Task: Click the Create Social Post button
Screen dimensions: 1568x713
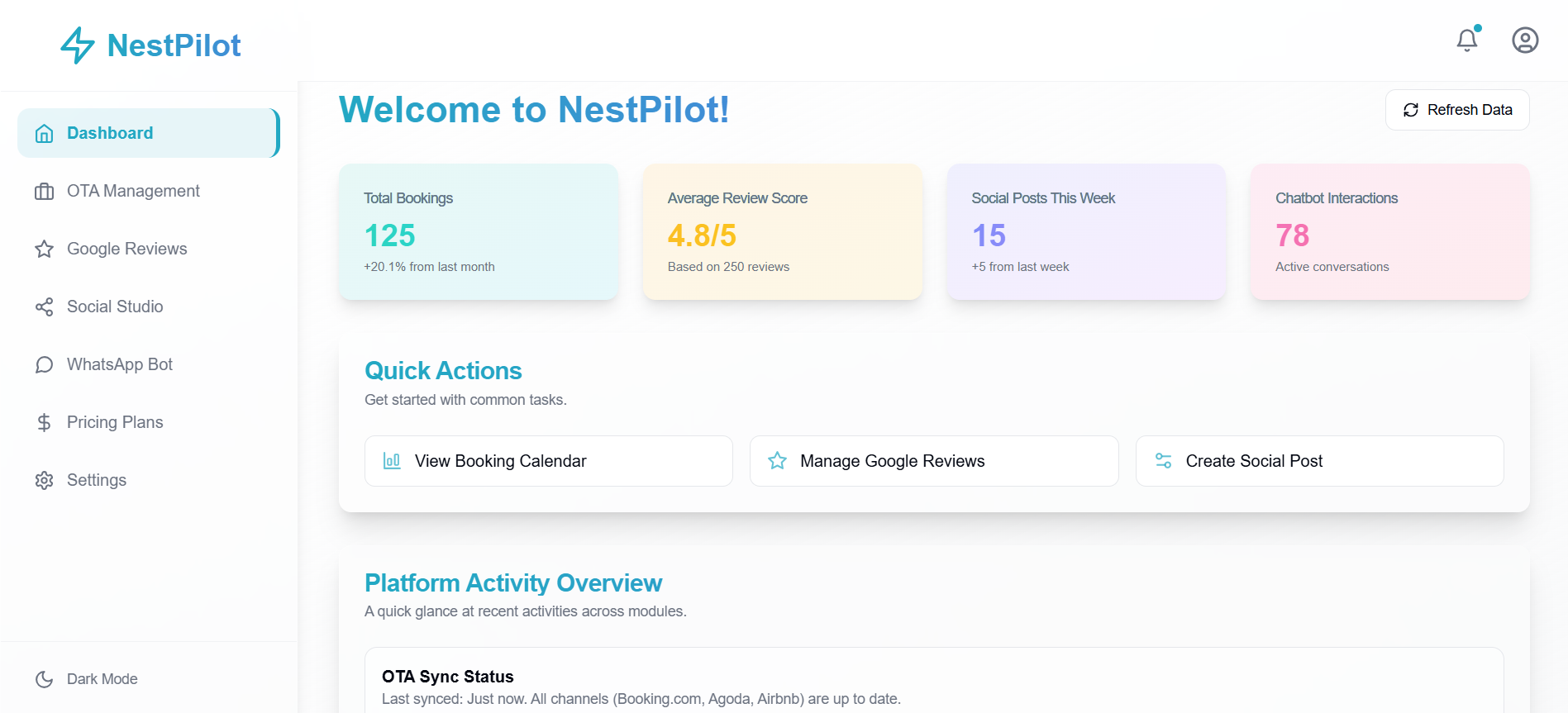Action: 1319,461
